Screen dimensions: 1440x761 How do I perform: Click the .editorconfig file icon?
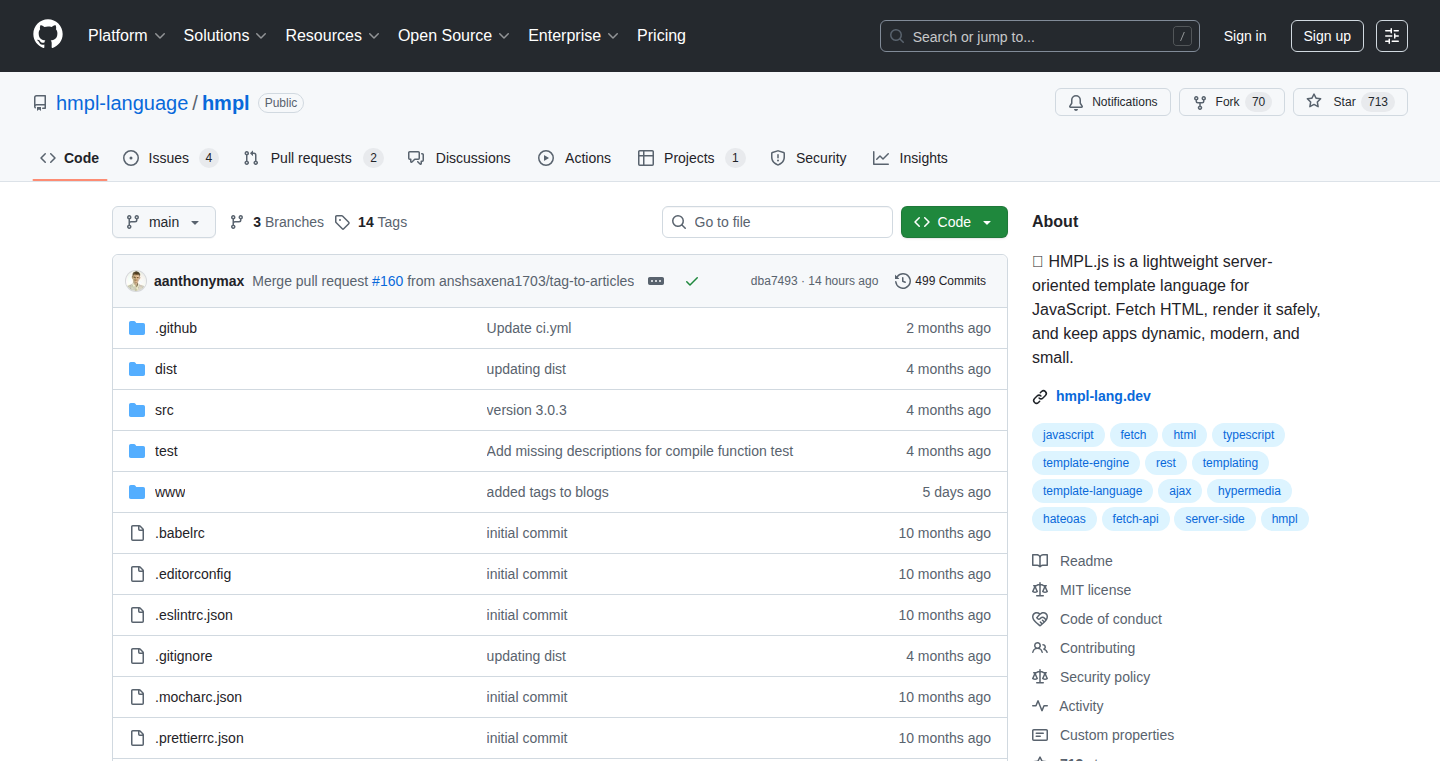tap(137, 574)
